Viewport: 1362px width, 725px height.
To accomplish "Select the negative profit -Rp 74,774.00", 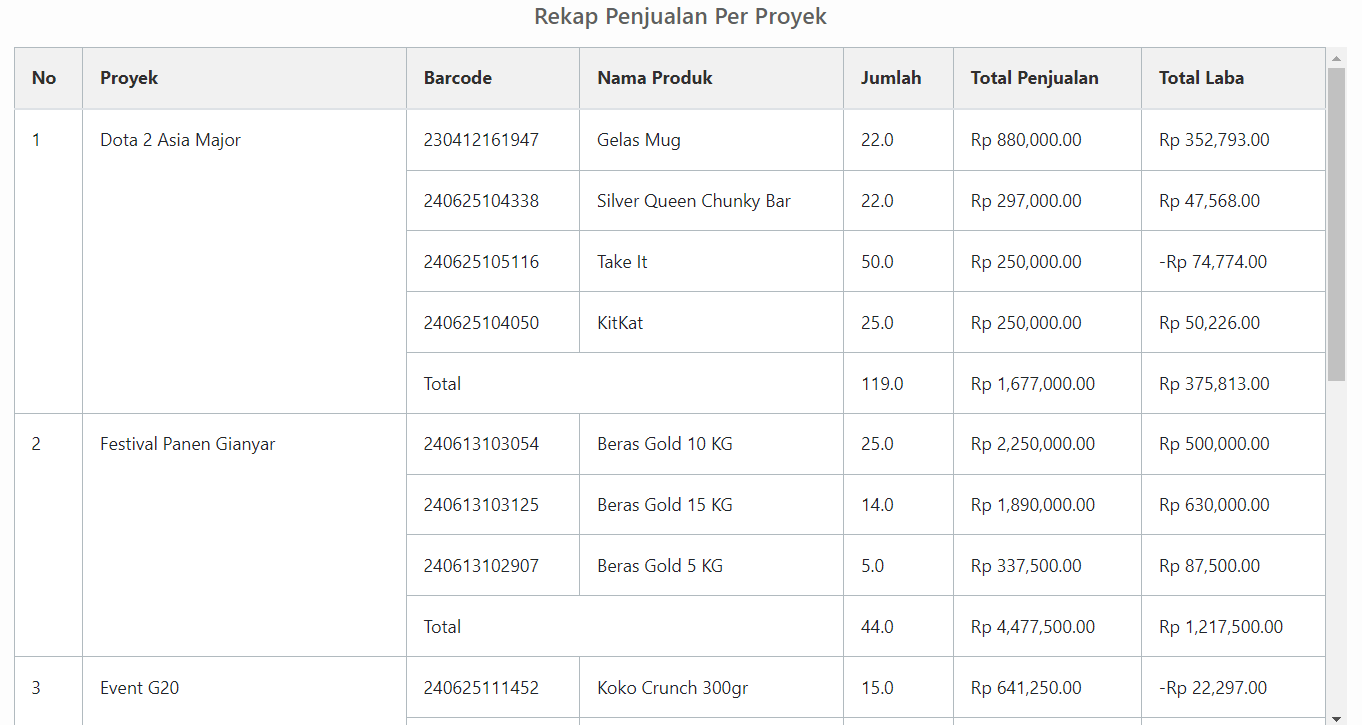I will [1212, 262].
